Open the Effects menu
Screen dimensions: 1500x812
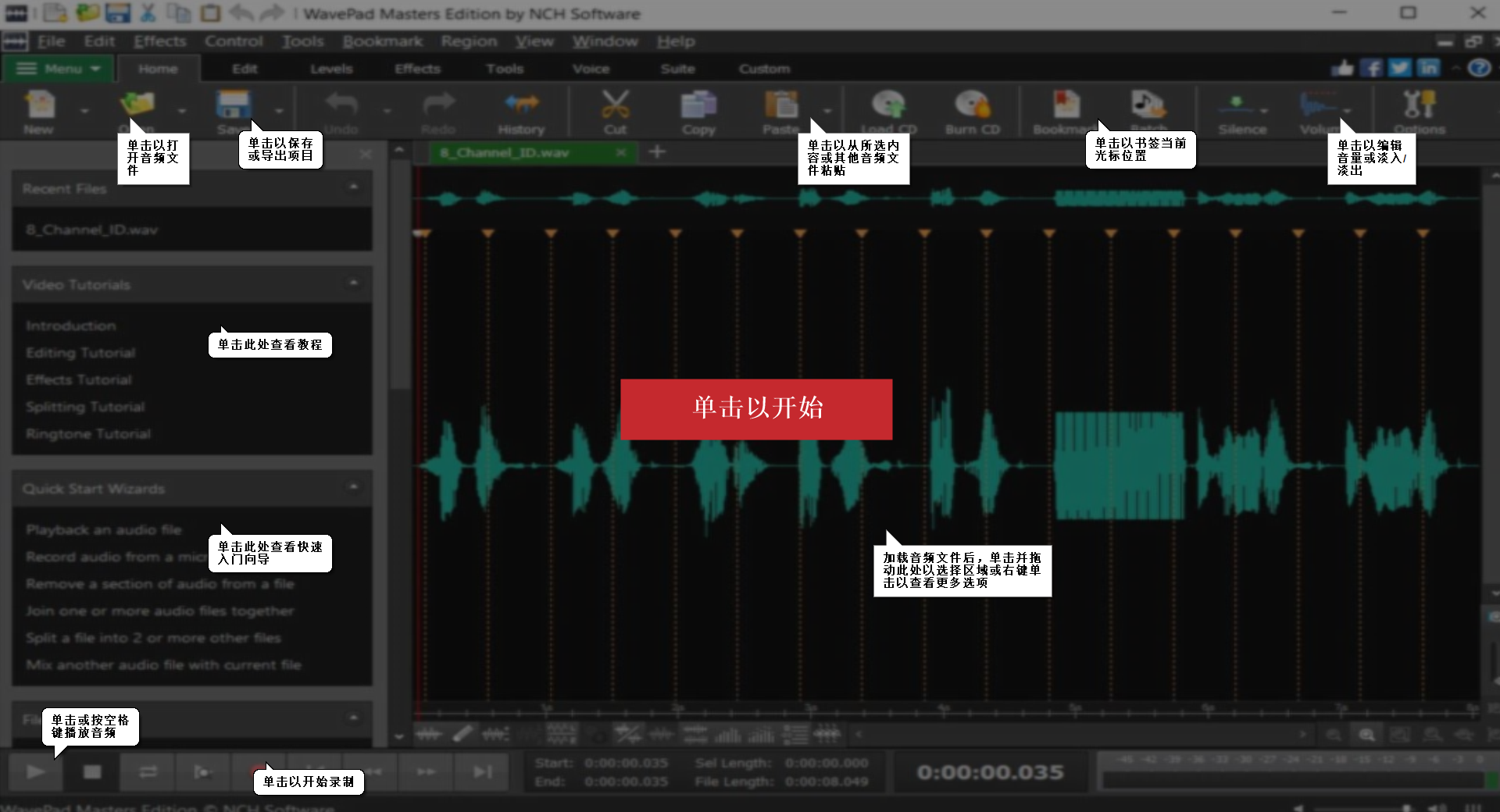click(159, 41)
